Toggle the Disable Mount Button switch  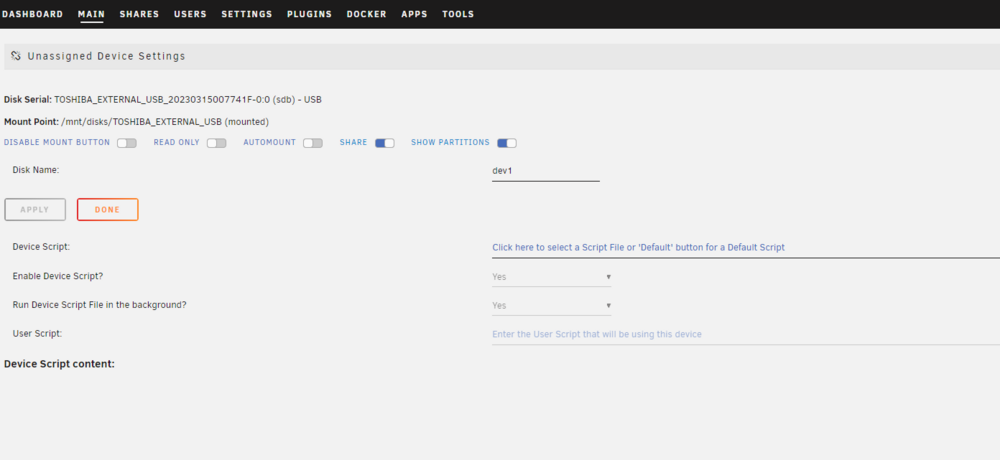[127, 143]
